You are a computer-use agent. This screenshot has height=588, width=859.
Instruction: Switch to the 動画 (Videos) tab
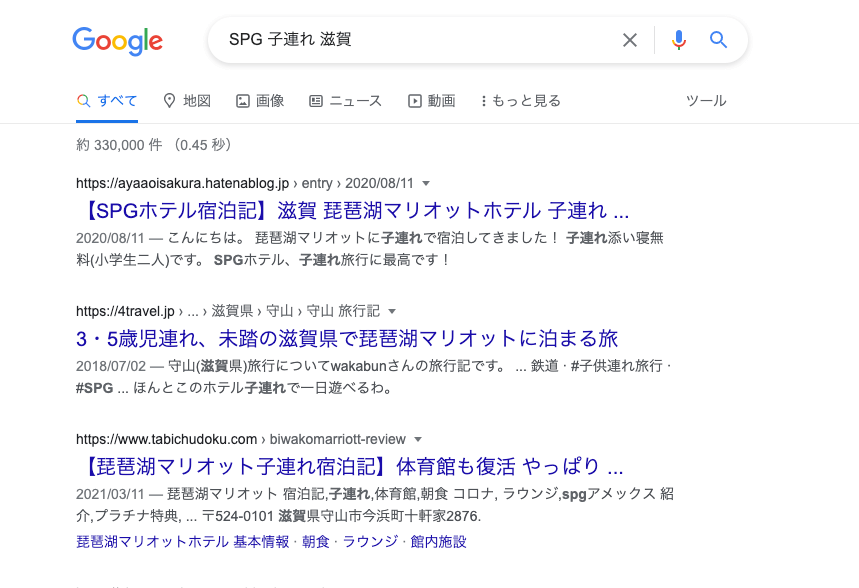pos(432,101)
